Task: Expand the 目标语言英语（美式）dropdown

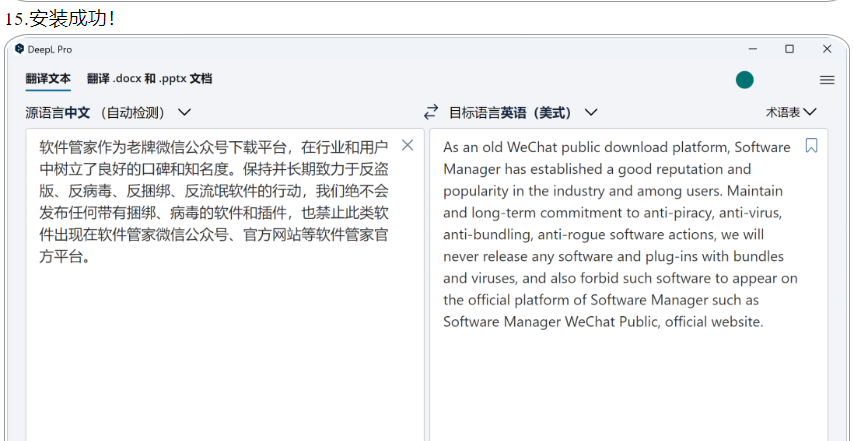Action: click(523, 113)
